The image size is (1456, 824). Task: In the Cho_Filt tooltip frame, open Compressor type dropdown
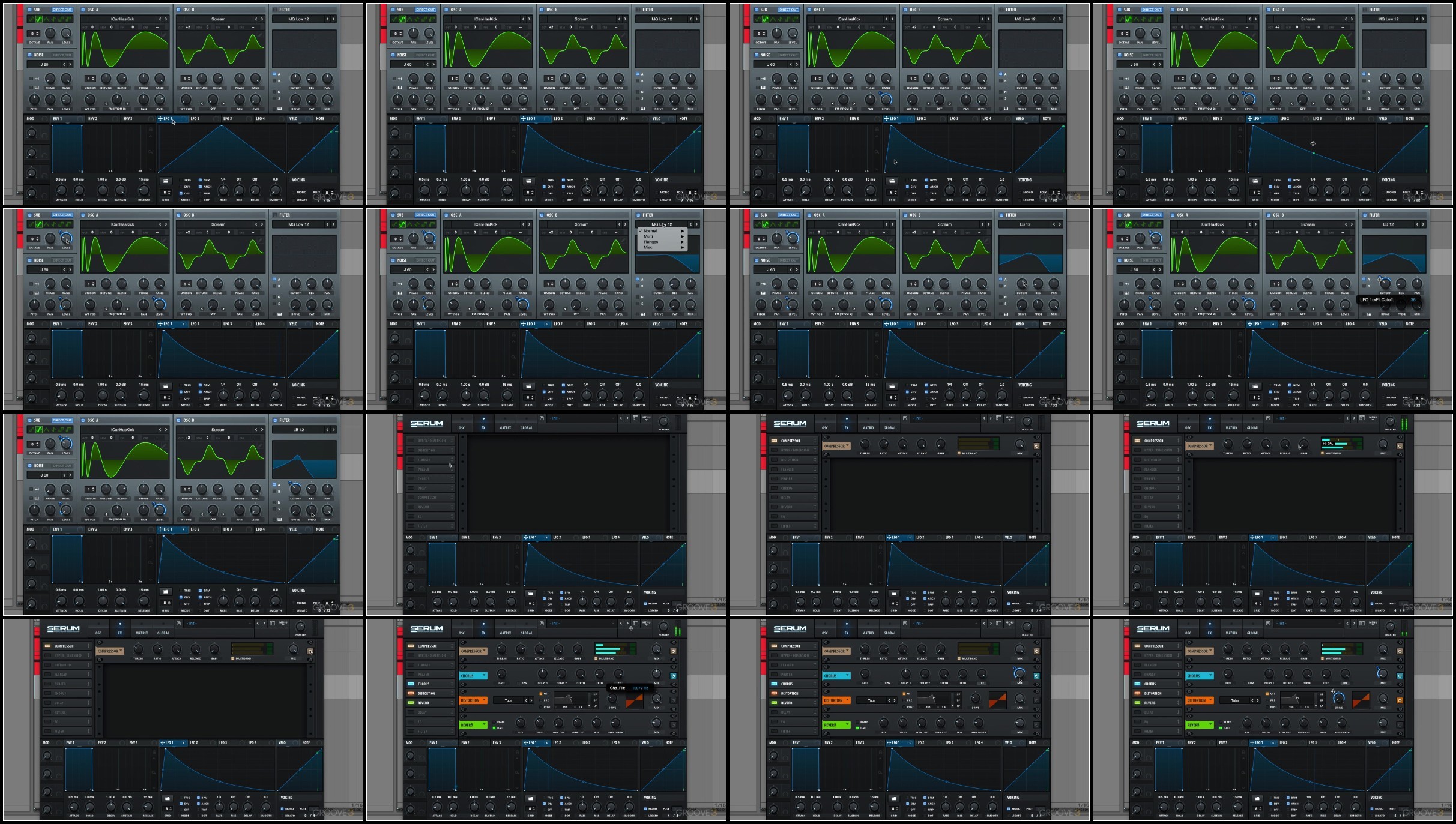click(473, 651)
